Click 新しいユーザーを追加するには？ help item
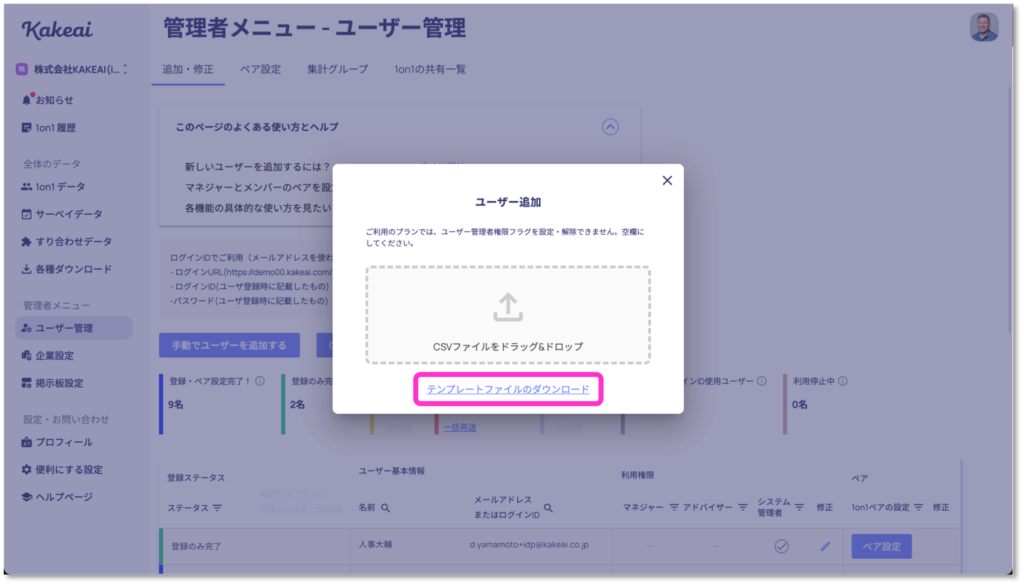 click(x=258, y=167)
